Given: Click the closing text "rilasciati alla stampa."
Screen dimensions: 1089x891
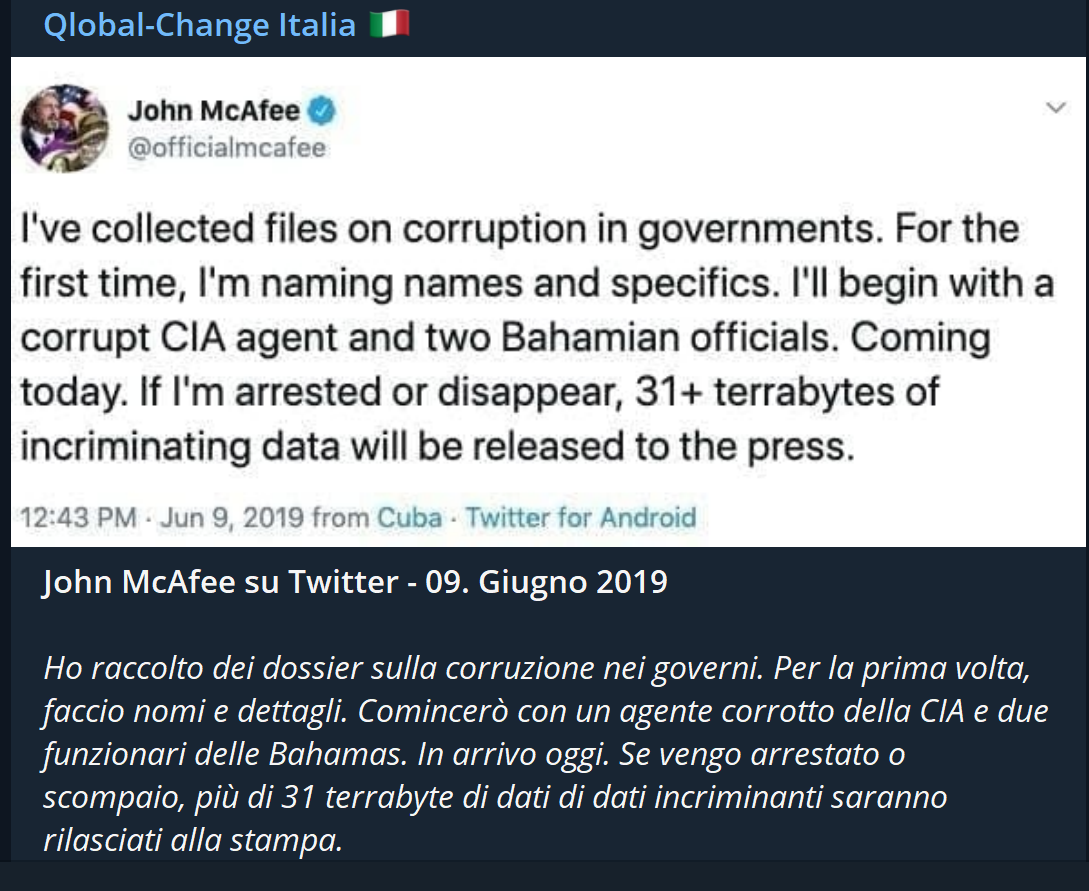Looking at the screenshot, I should [193, 840].
